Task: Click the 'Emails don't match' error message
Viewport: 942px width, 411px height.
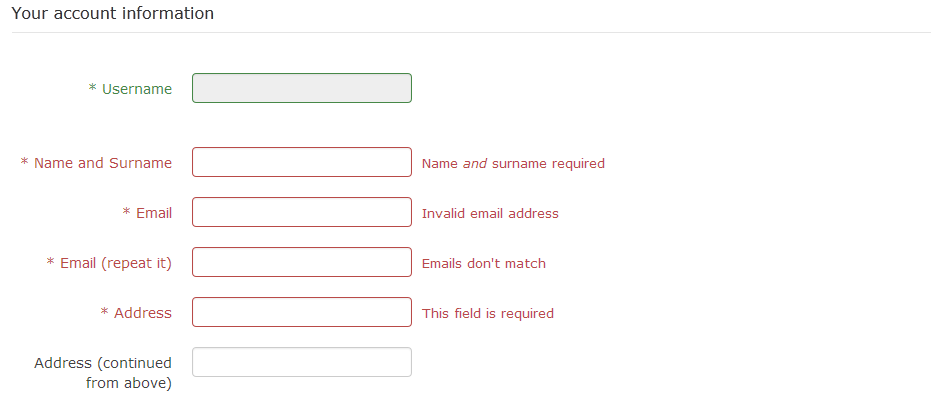Action: click(484, 263)
